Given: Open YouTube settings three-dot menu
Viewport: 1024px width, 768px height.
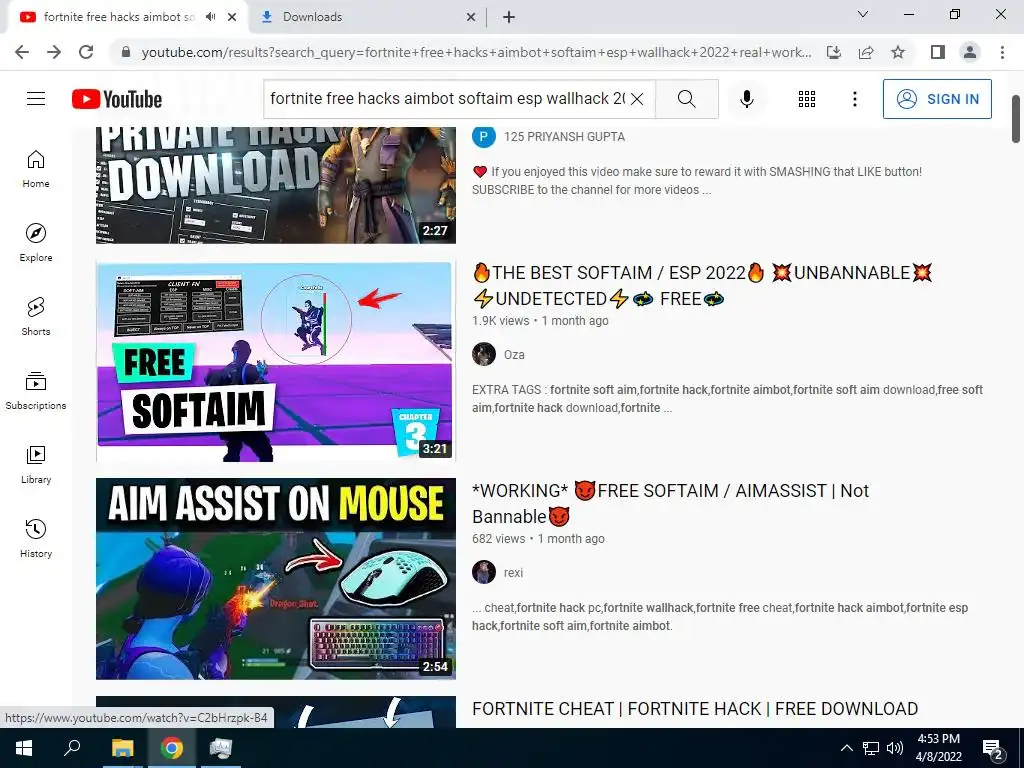Looking at the screenshot, I should (x=854, y=99).
